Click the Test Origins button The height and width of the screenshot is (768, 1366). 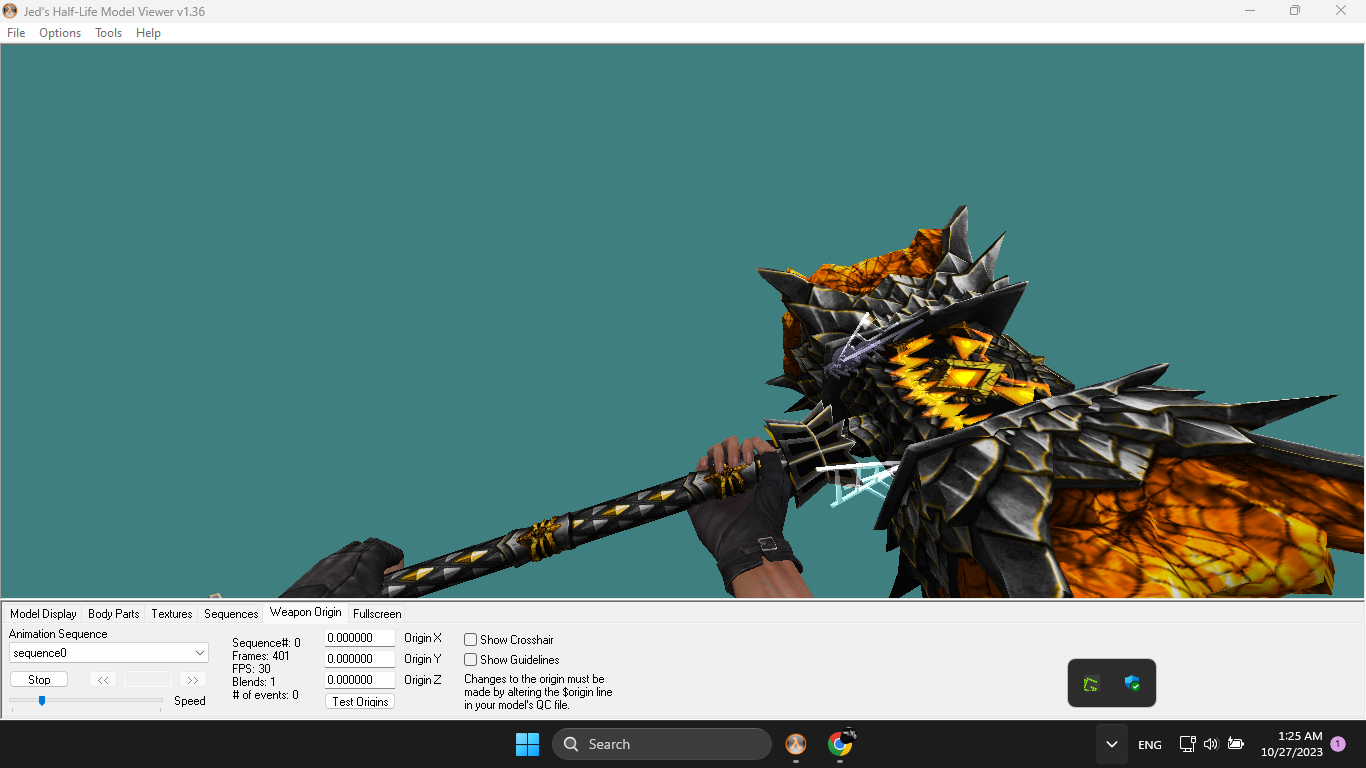pyautogui.click(x=360, y=702)
